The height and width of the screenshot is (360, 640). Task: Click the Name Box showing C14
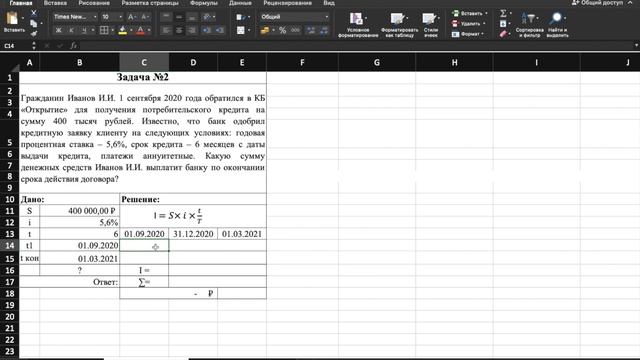coord(16,46)
